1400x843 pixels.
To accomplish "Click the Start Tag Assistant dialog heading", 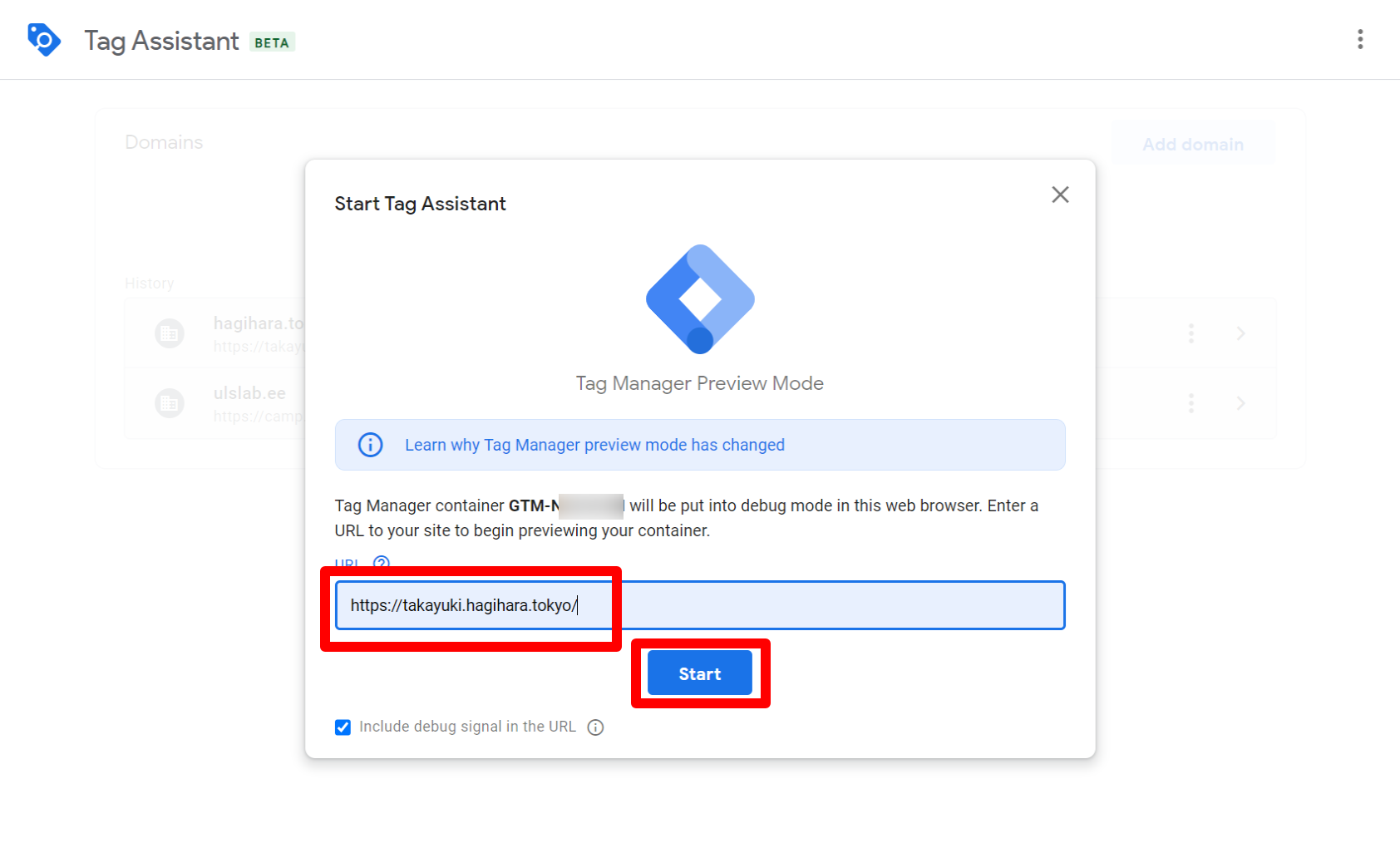I will point(420,204).
